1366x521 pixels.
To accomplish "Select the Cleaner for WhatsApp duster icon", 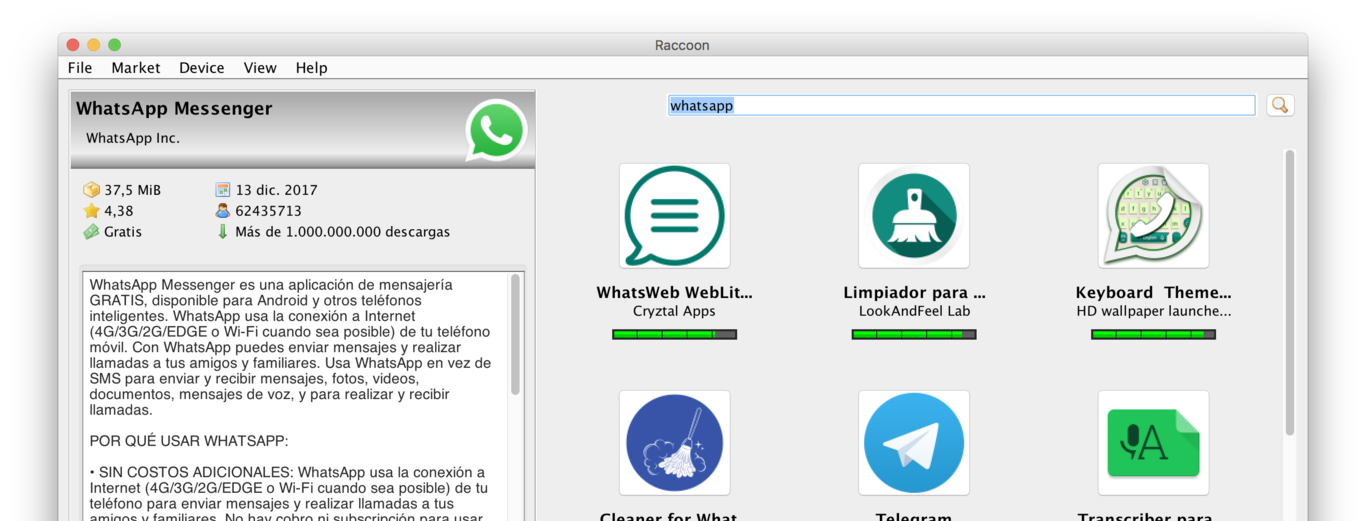I will tap(674, 443).
